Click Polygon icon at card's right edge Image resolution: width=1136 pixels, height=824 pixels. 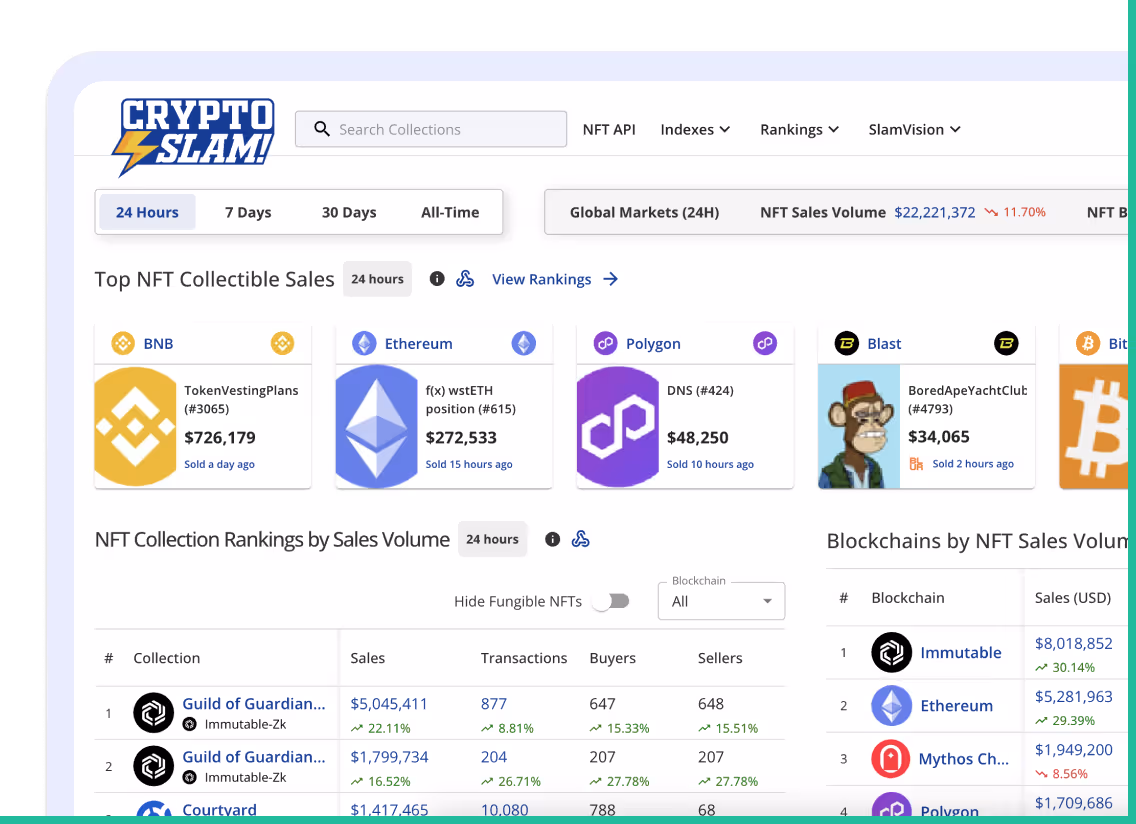(x=765, y=343)
